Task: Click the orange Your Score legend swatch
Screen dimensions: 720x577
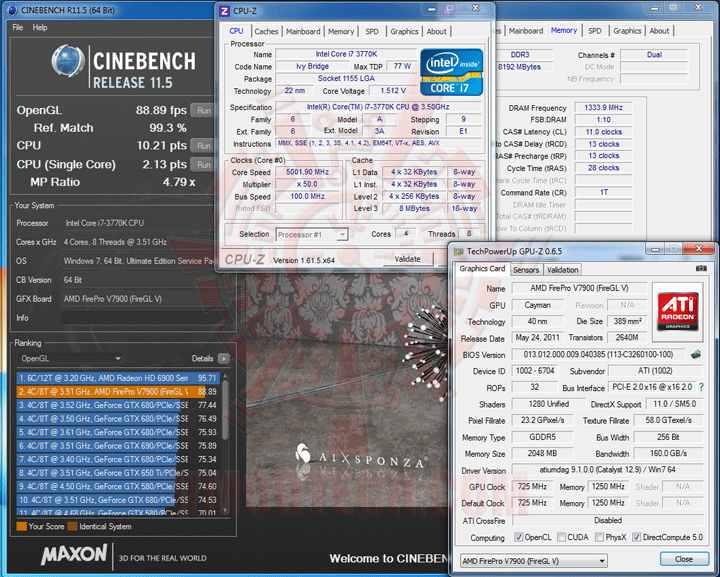Action: [x=21, y=527]
